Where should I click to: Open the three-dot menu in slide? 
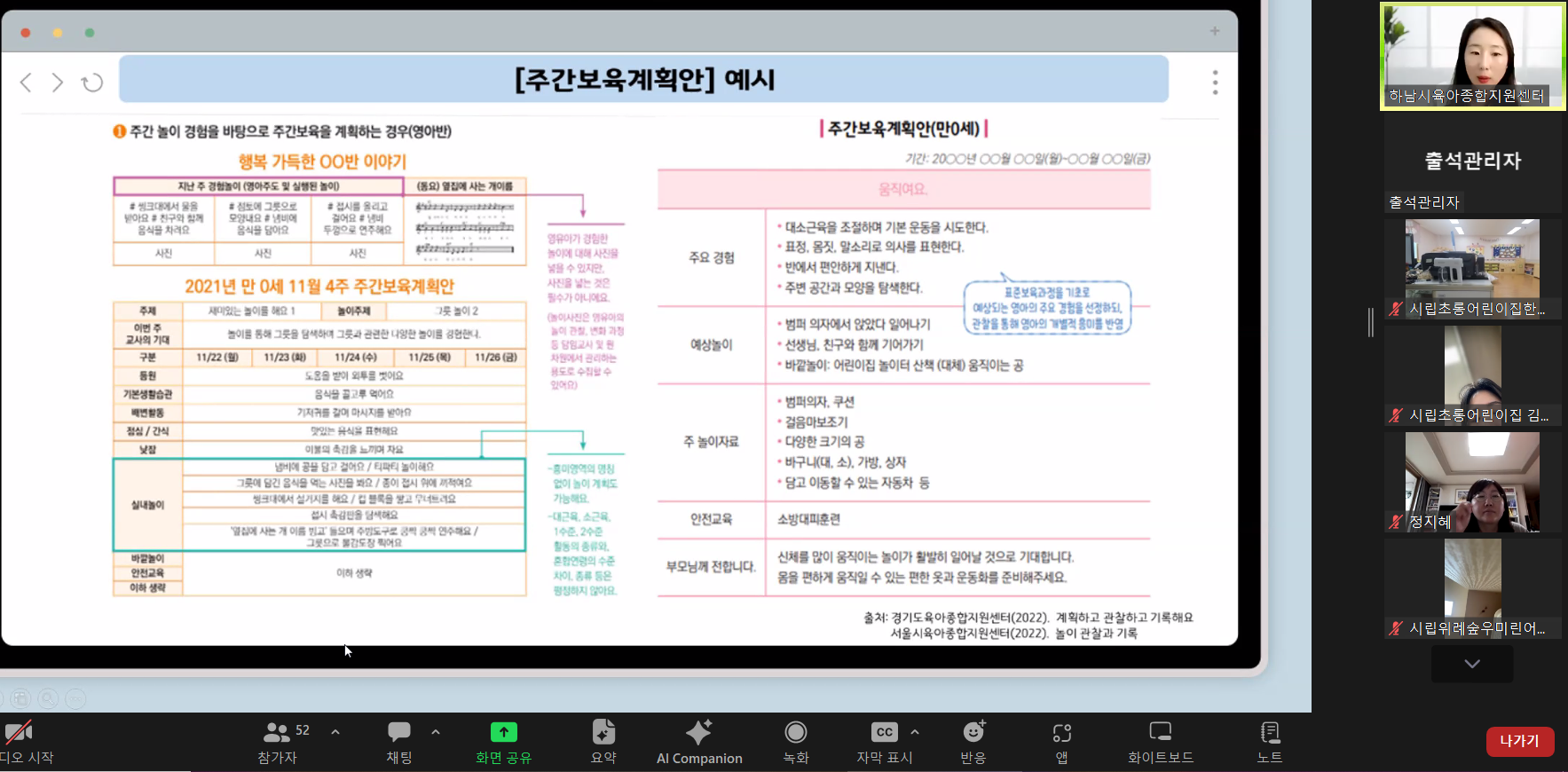(1215, 83)
